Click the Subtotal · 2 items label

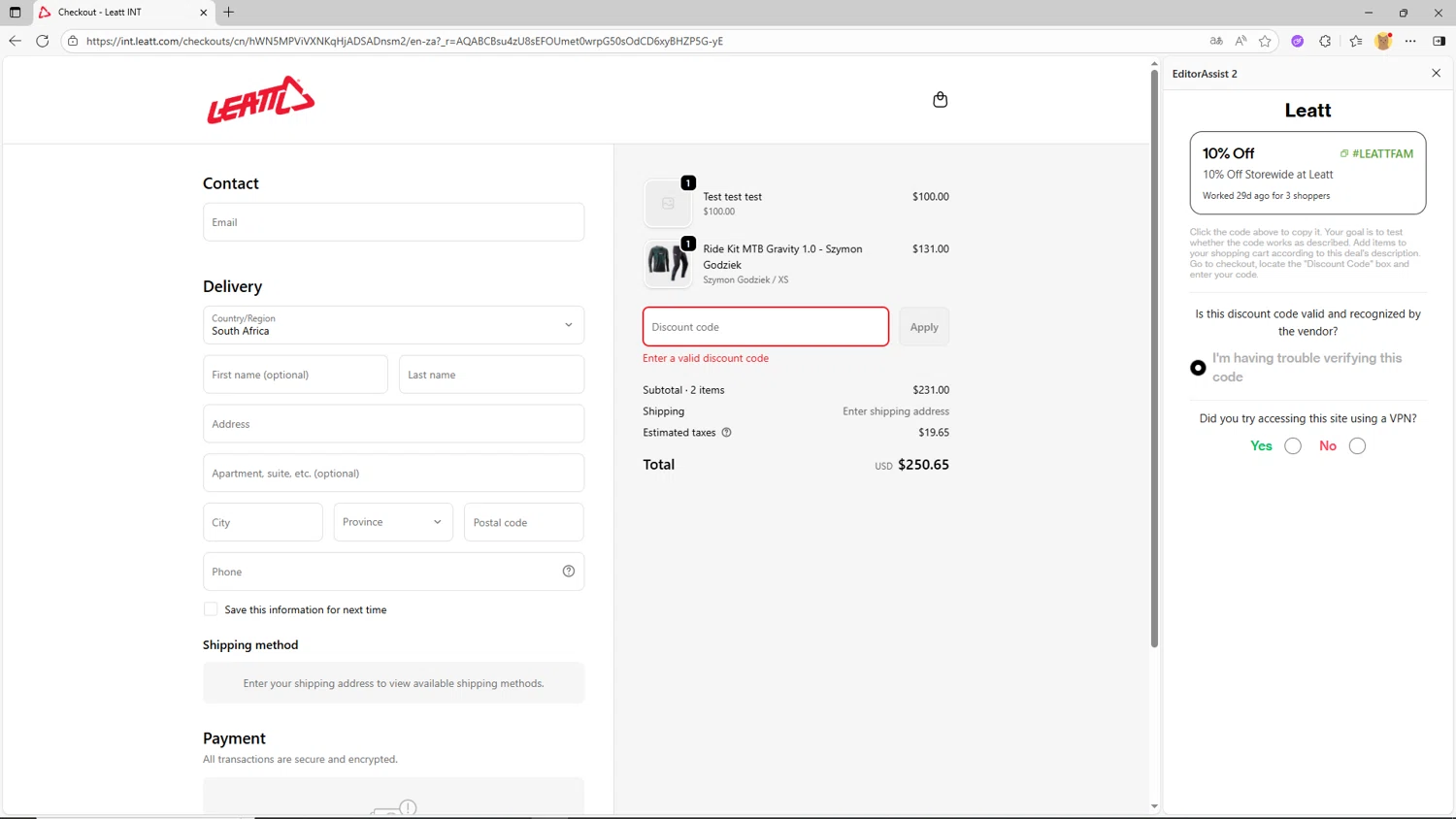click(683, 390)
